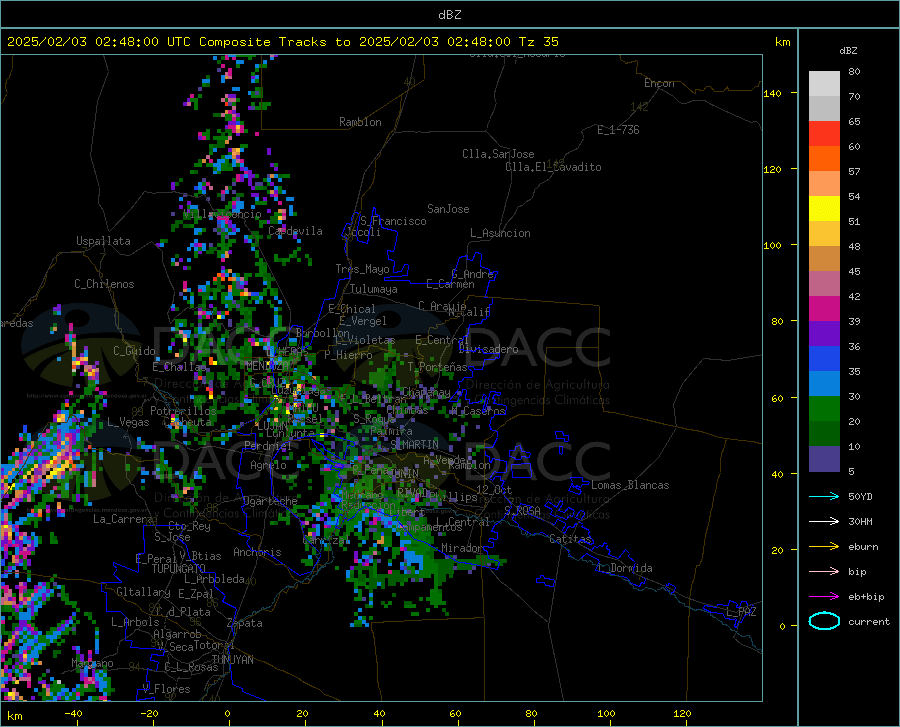Click the cyan 50YD arrow in legend
Image resolution: width=900 pixels, height=727 pixels.
click(824, 496)
